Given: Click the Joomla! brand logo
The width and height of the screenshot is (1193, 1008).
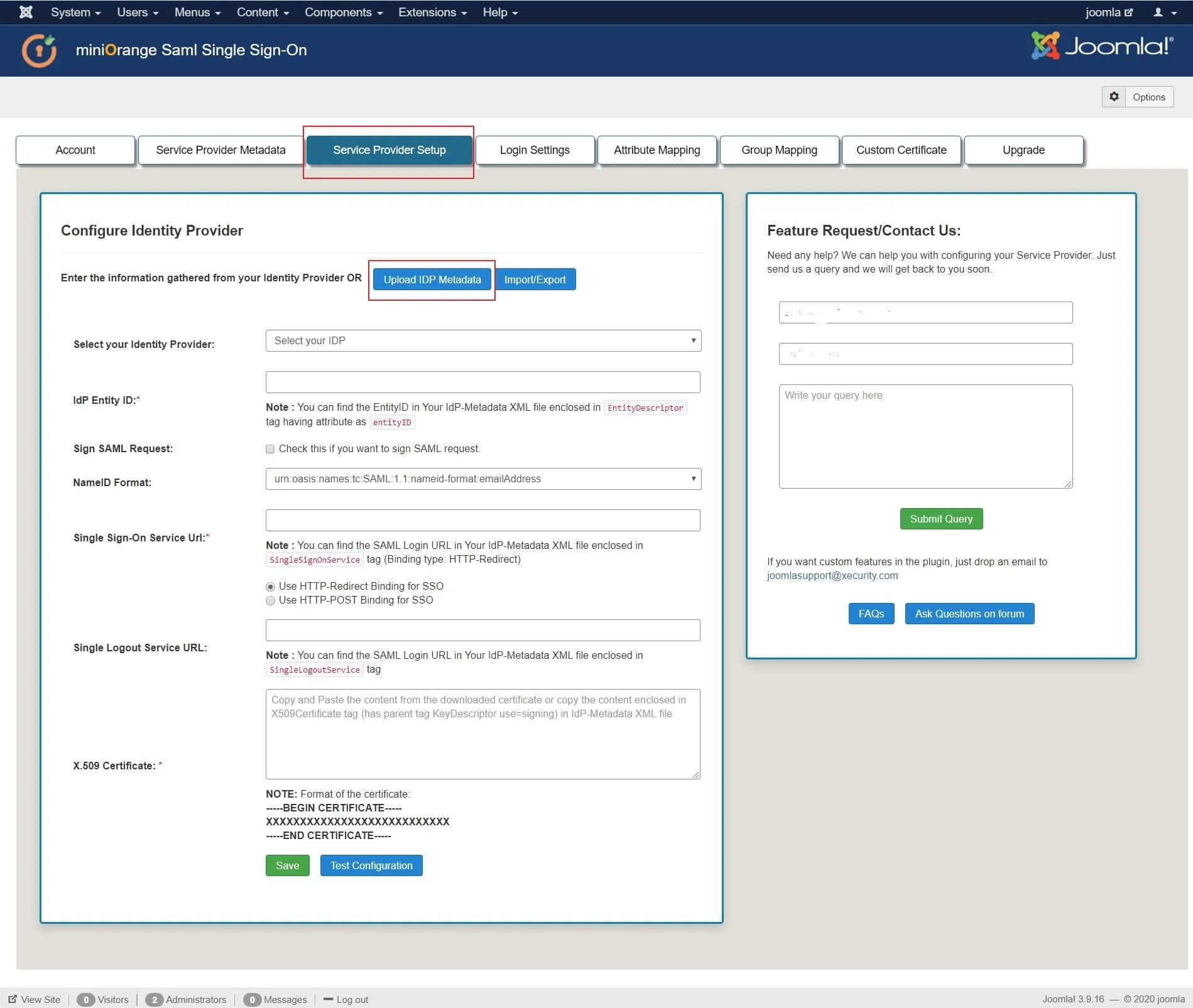Looking at the screenshot, I should [1102, 46].
